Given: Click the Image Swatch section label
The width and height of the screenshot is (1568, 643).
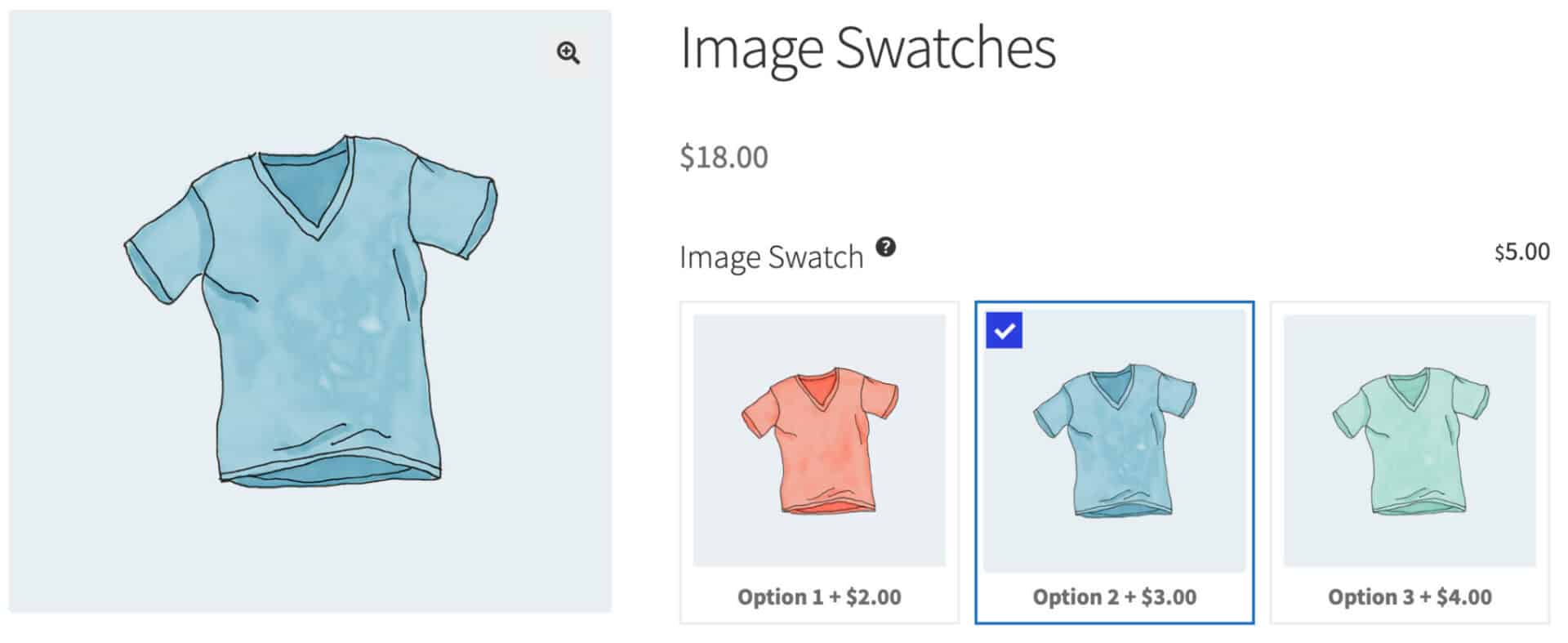Looking at the screenshot, I should 769,256.
